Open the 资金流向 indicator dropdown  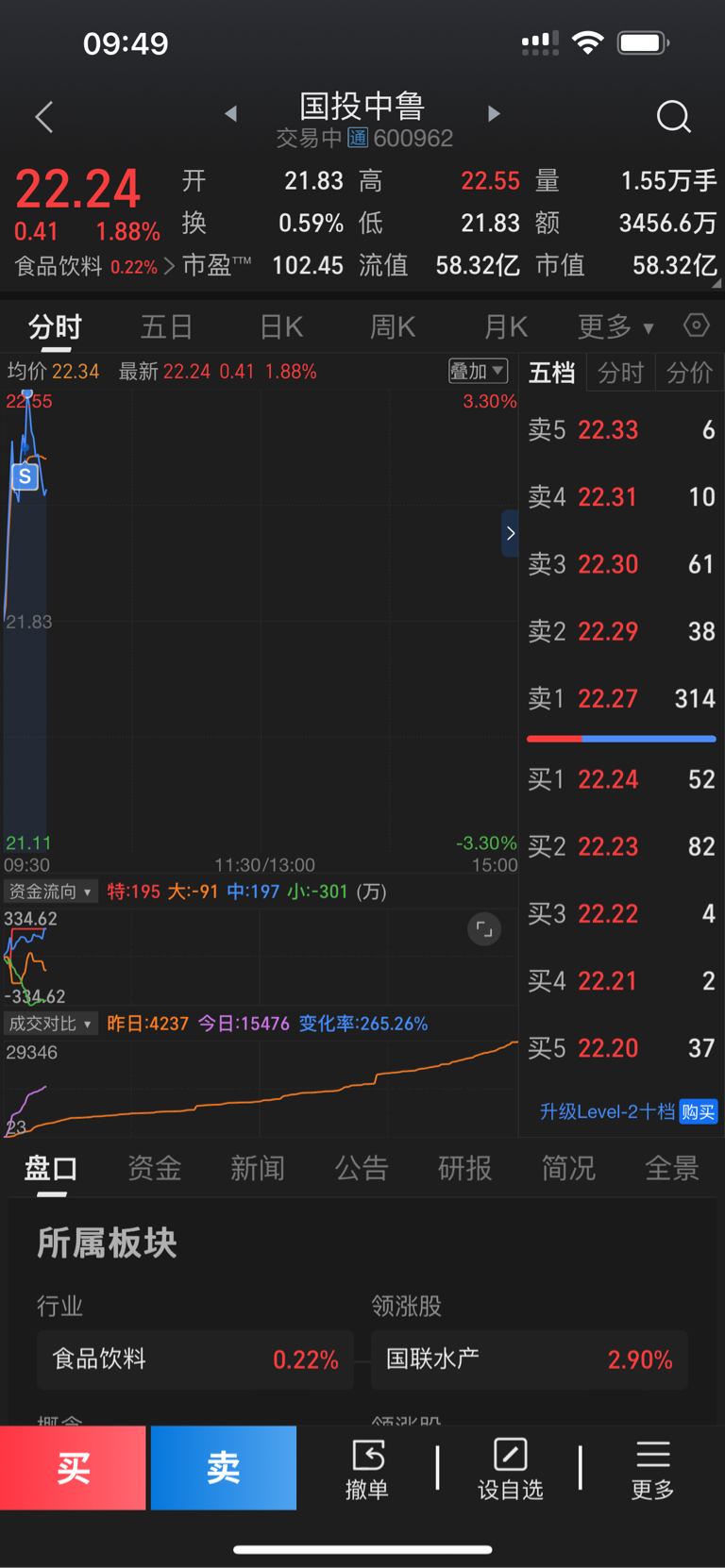point(50,892)
